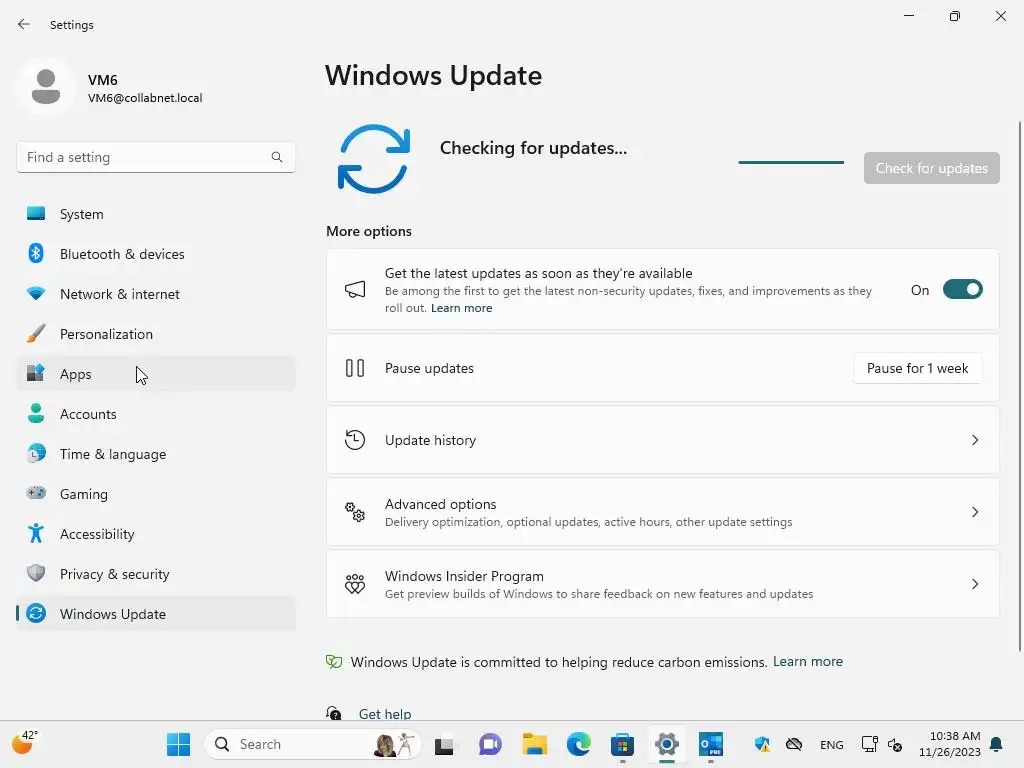This screenshot has width=1024, height=768.
Task: Open File Explorer from the taskbar
Action: click(x=534, y=744)
